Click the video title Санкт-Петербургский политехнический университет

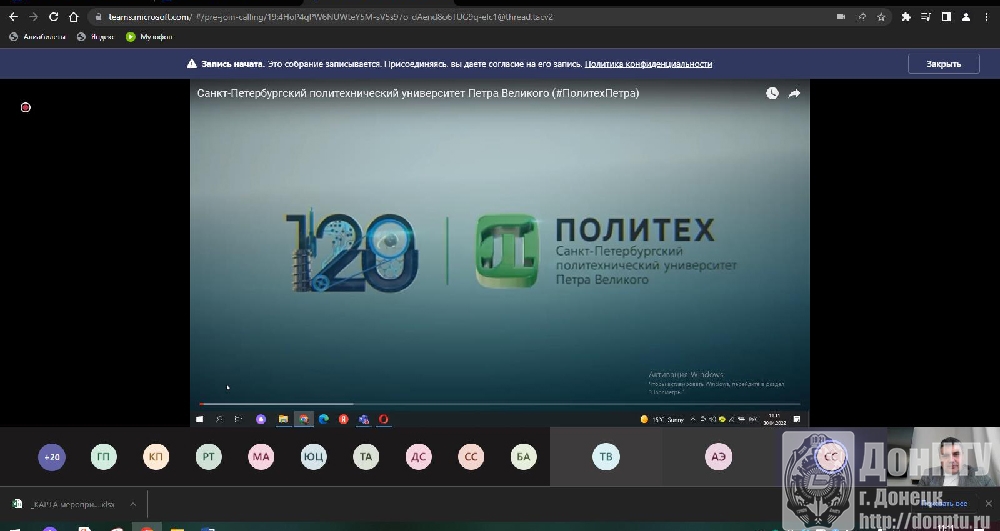point(418,93)
